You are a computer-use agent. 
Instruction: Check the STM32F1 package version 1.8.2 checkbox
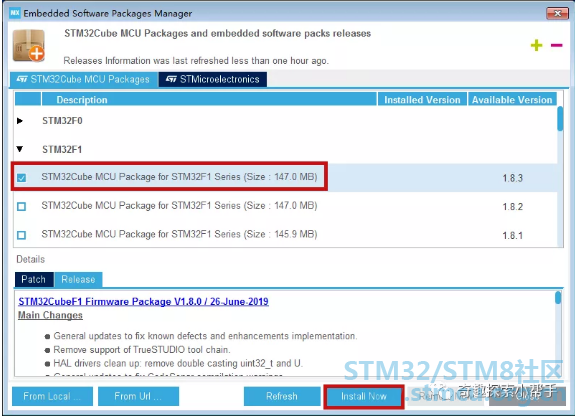[x=22, y=206]
